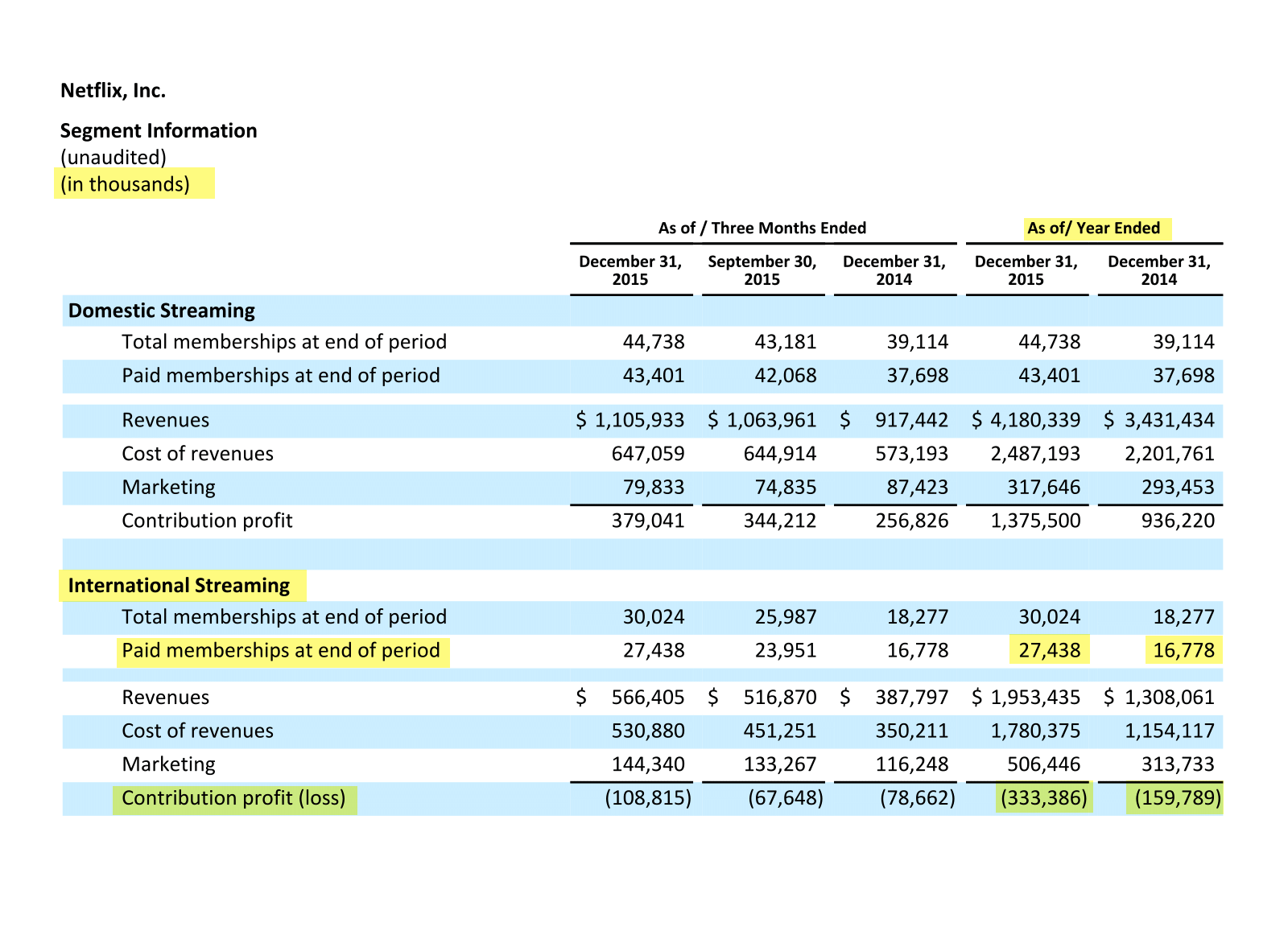Image resolution: width=1288 pixels, height=943 pixels.
Task: Select cost of revenues value 644,914
Action: pyautogui.click(x=780, y=454)
